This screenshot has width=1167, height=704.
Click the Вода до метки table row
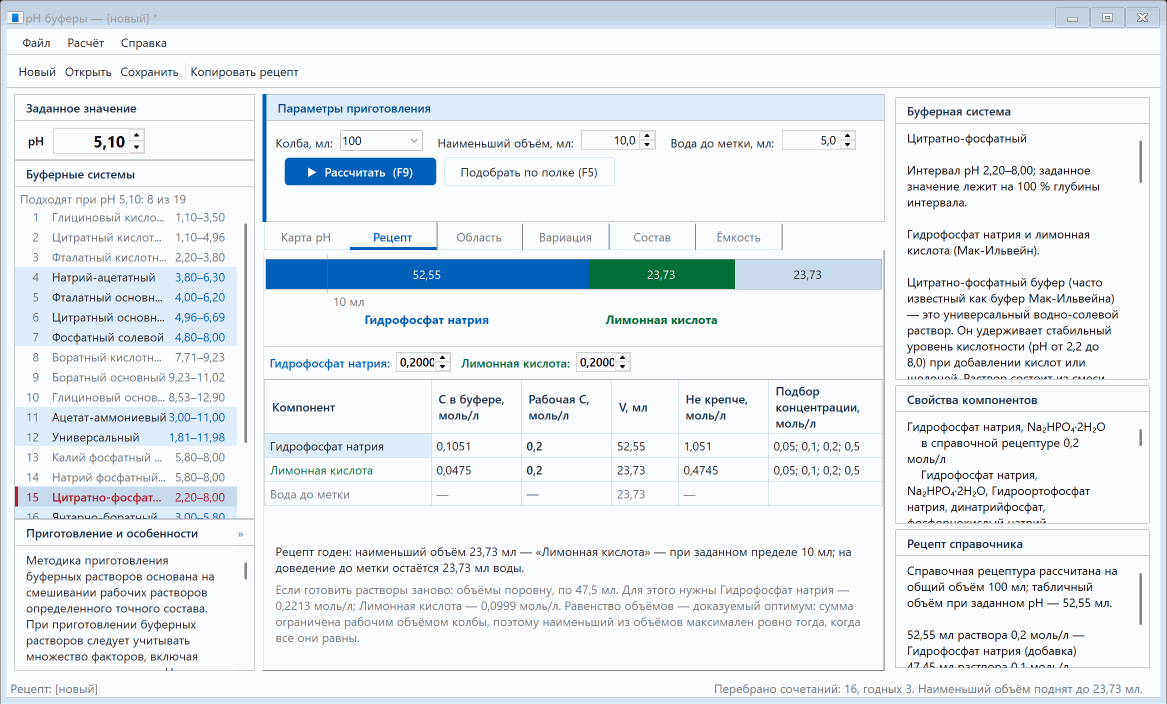pyautogui.click(x=573, y=494)
